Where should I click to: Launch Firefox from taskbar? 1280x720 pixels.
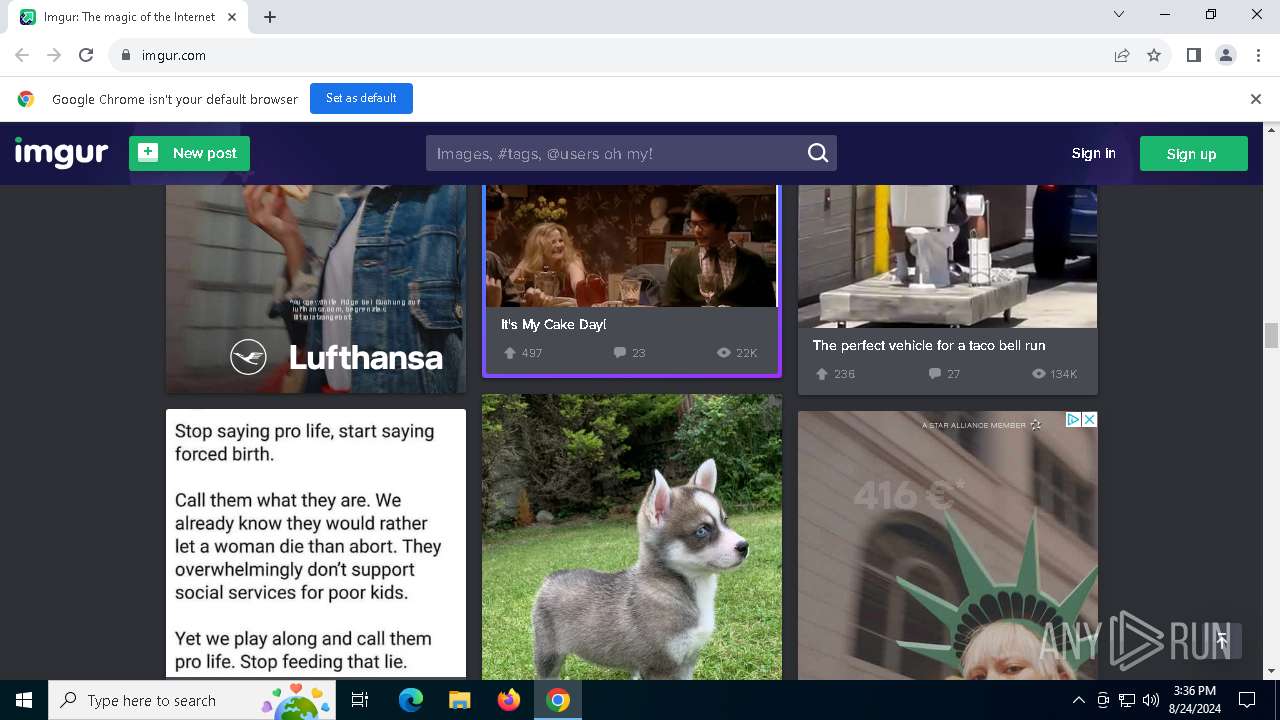(508, 700)
